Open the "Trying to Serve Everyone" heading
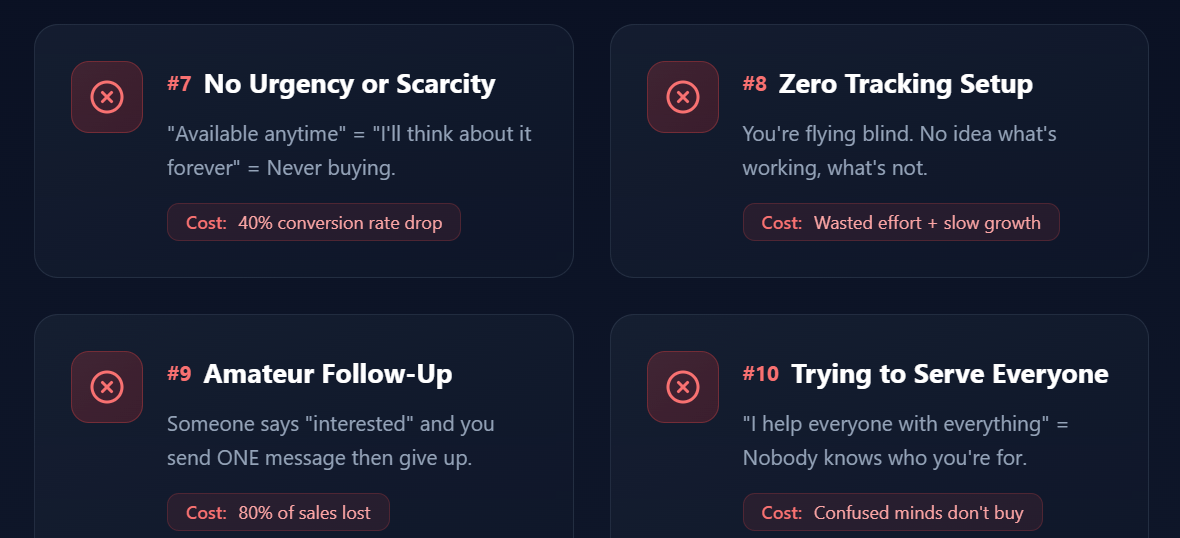Image resolution: width=1180 pixels, height=538 pixels. (x=949, y=374)
